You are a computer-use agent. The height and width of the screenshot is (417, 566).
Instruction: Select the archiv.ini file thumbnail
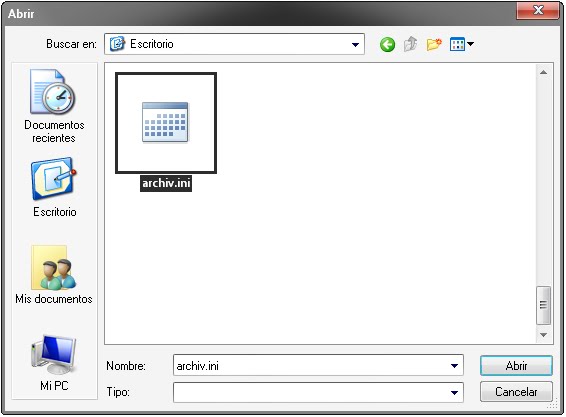[166, 123]
